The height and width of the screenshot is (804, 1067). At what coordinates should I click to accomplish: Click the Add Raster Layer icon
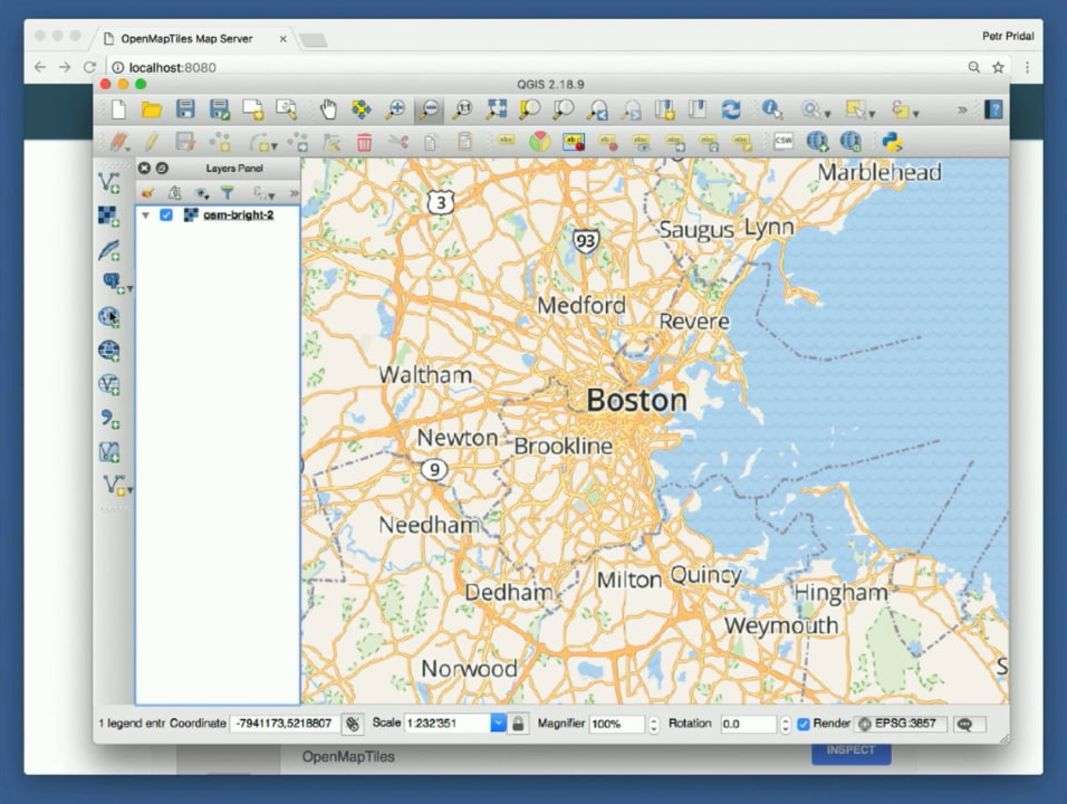click(109, 216)
